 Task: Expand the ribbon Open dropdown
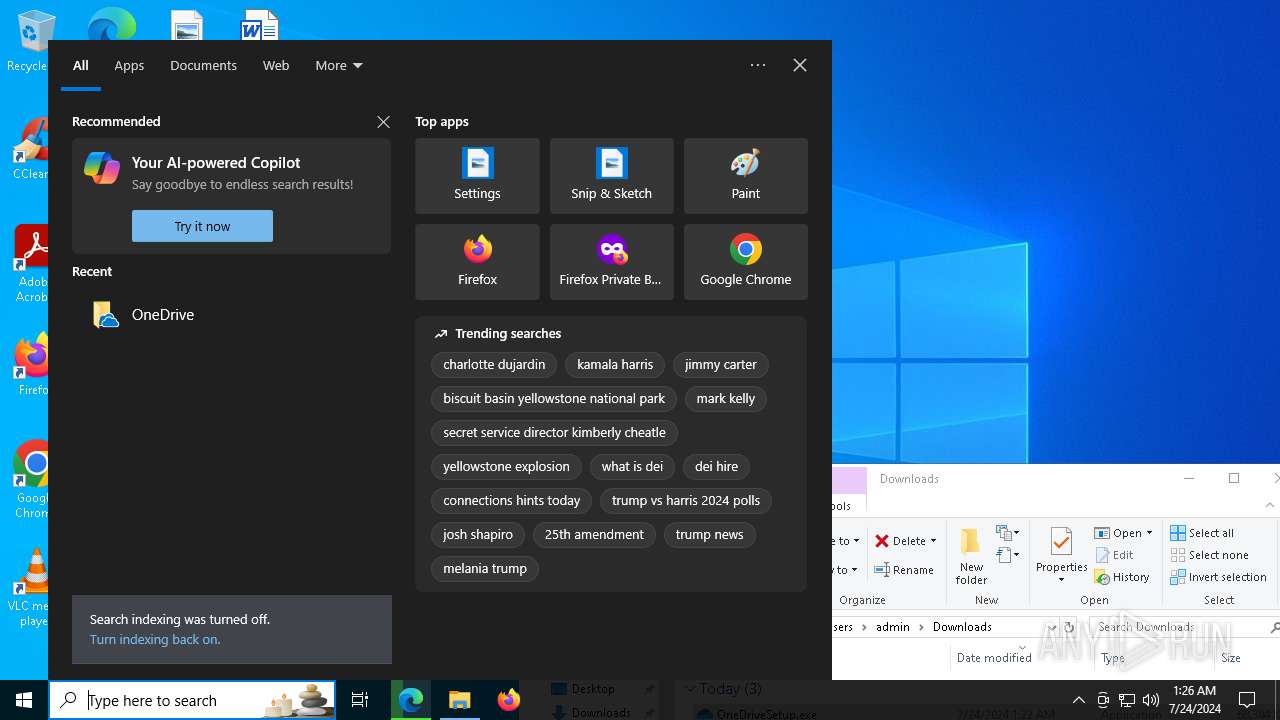click(1149, 533)
